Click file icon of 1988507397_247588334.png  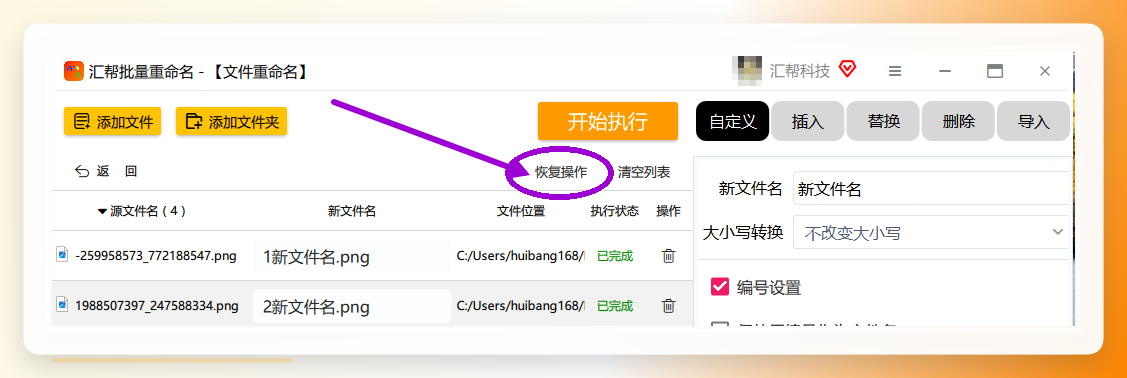[63, 305]
